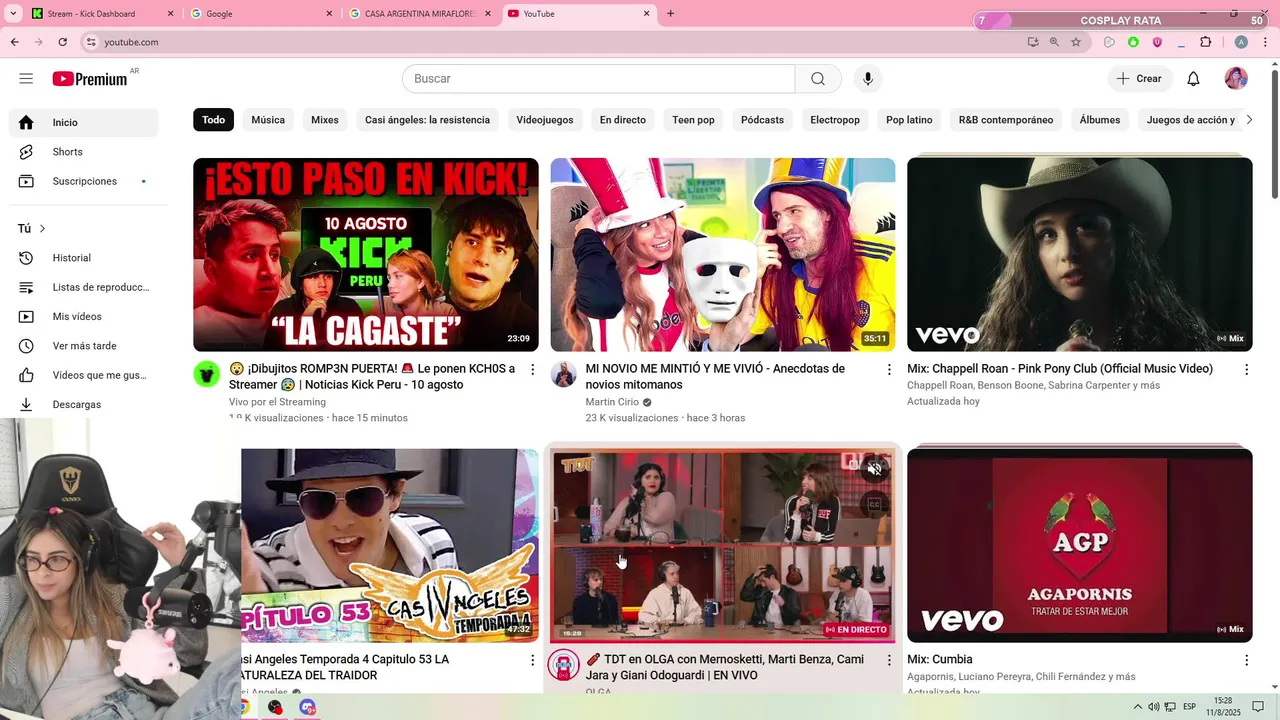Screen dimensions: 1280x720
Task: Open options menu for Dibujitos ROMP3N PUERTA video
Action: click(x=532, y=370)
